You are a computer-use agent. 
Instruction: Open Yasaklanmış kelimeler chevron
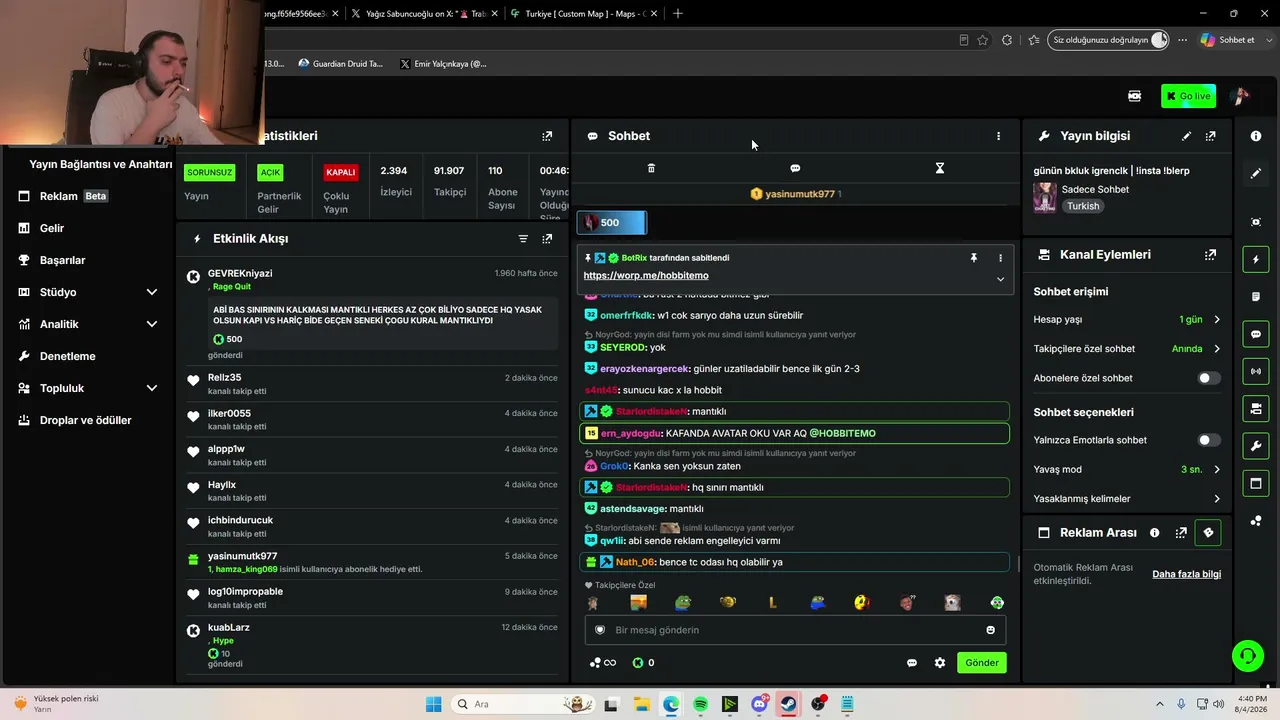[x=1217, y=499]
